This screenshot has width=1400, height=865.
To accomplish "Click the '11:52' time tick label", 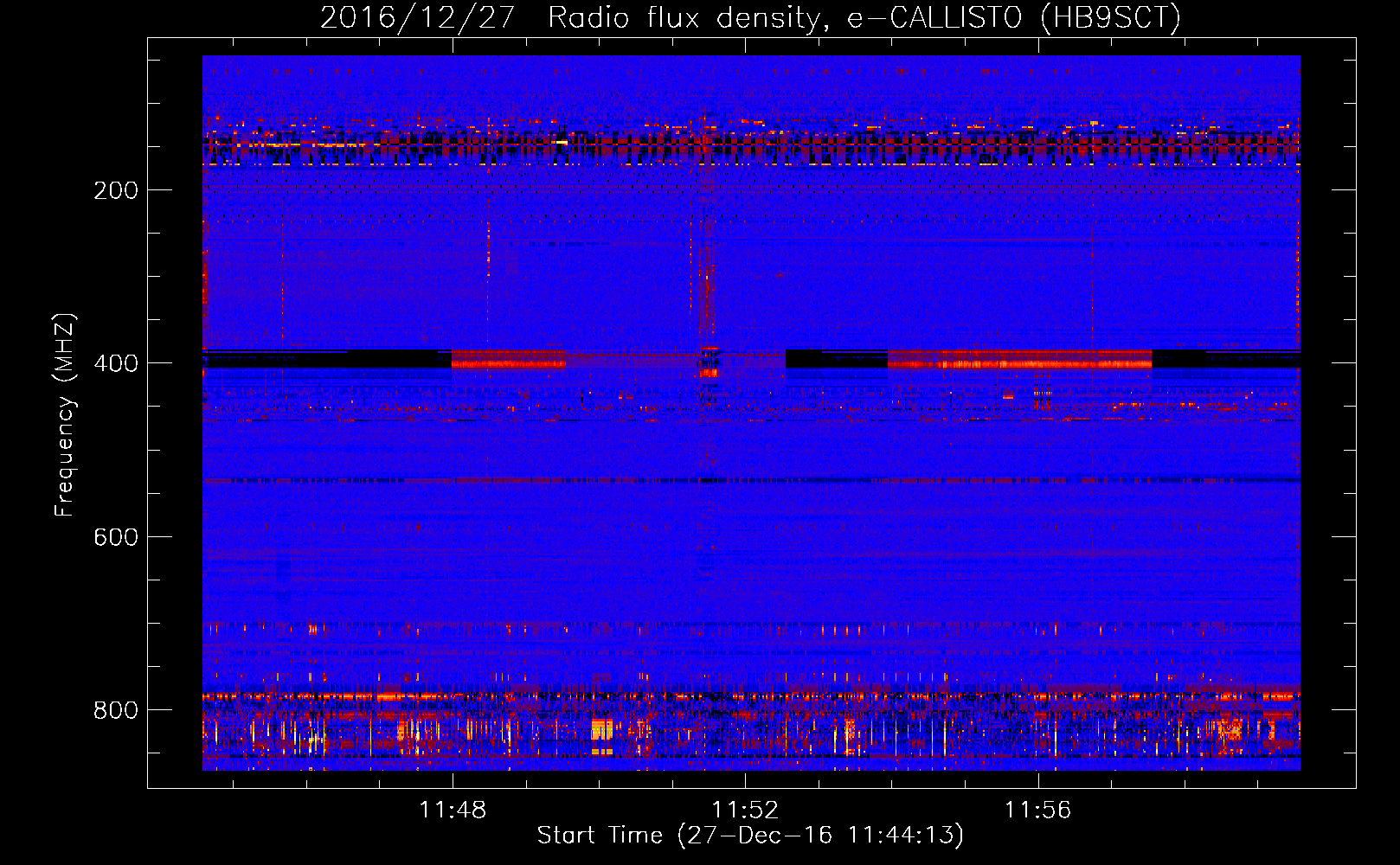I will tap(745, 811).
